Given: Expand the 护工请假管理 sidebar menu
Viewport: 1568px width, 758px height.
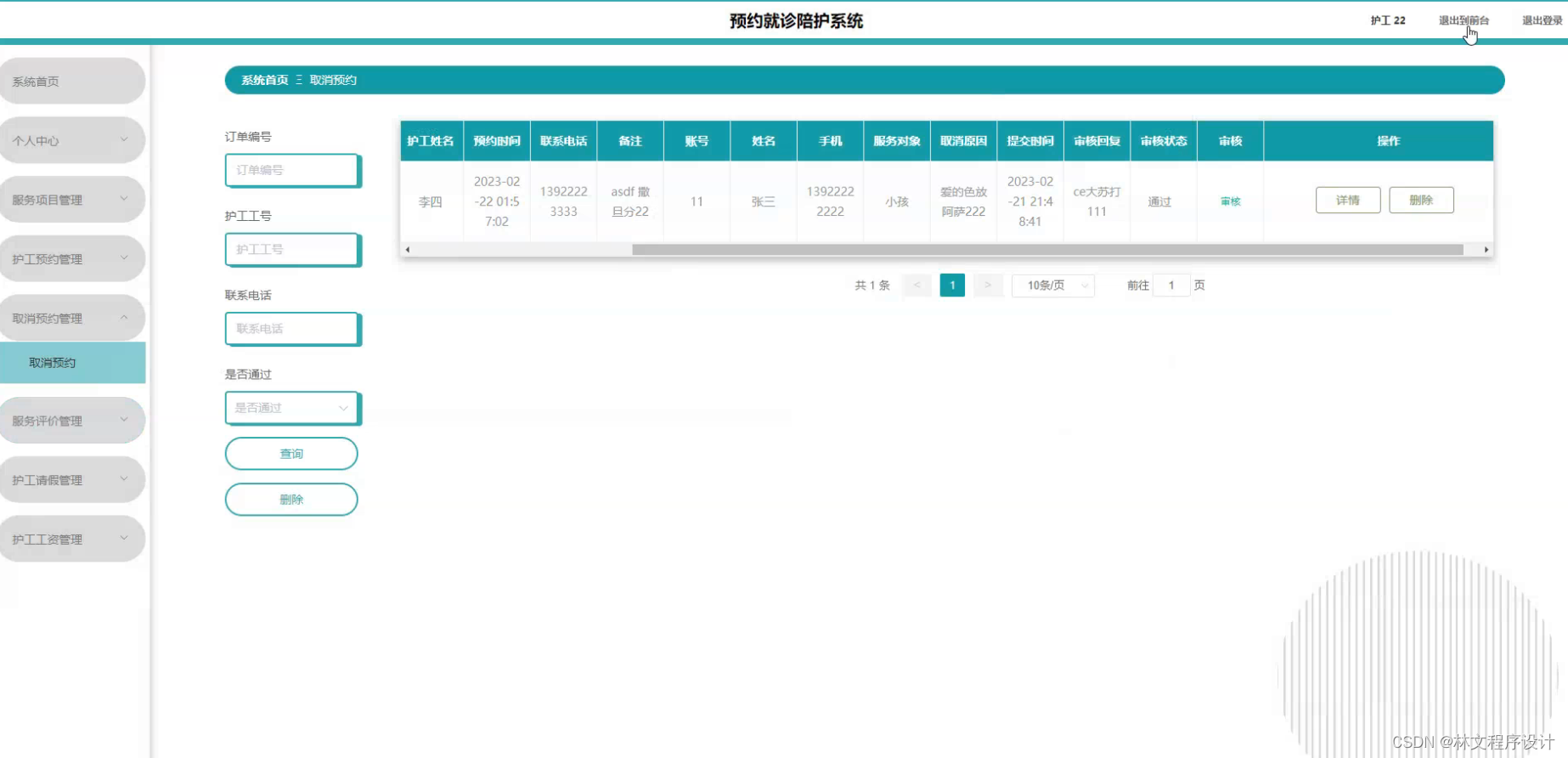Looking at the screenshot, I should 72,480.
